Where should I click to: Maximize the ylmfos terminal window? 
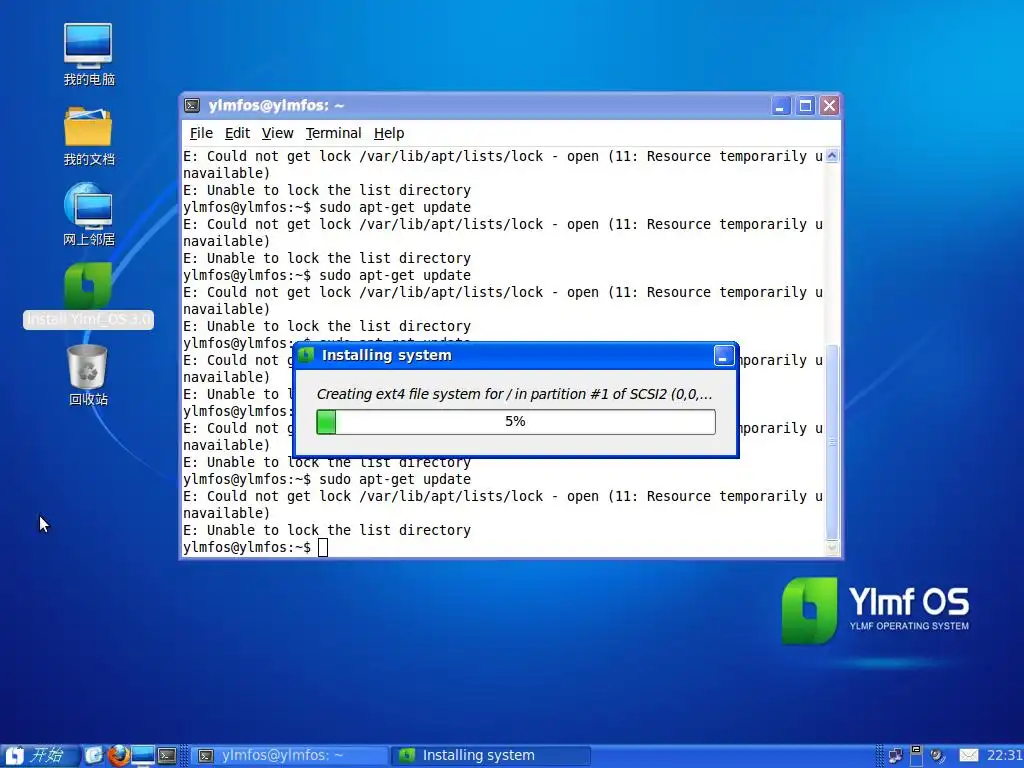tap(805, 106)
